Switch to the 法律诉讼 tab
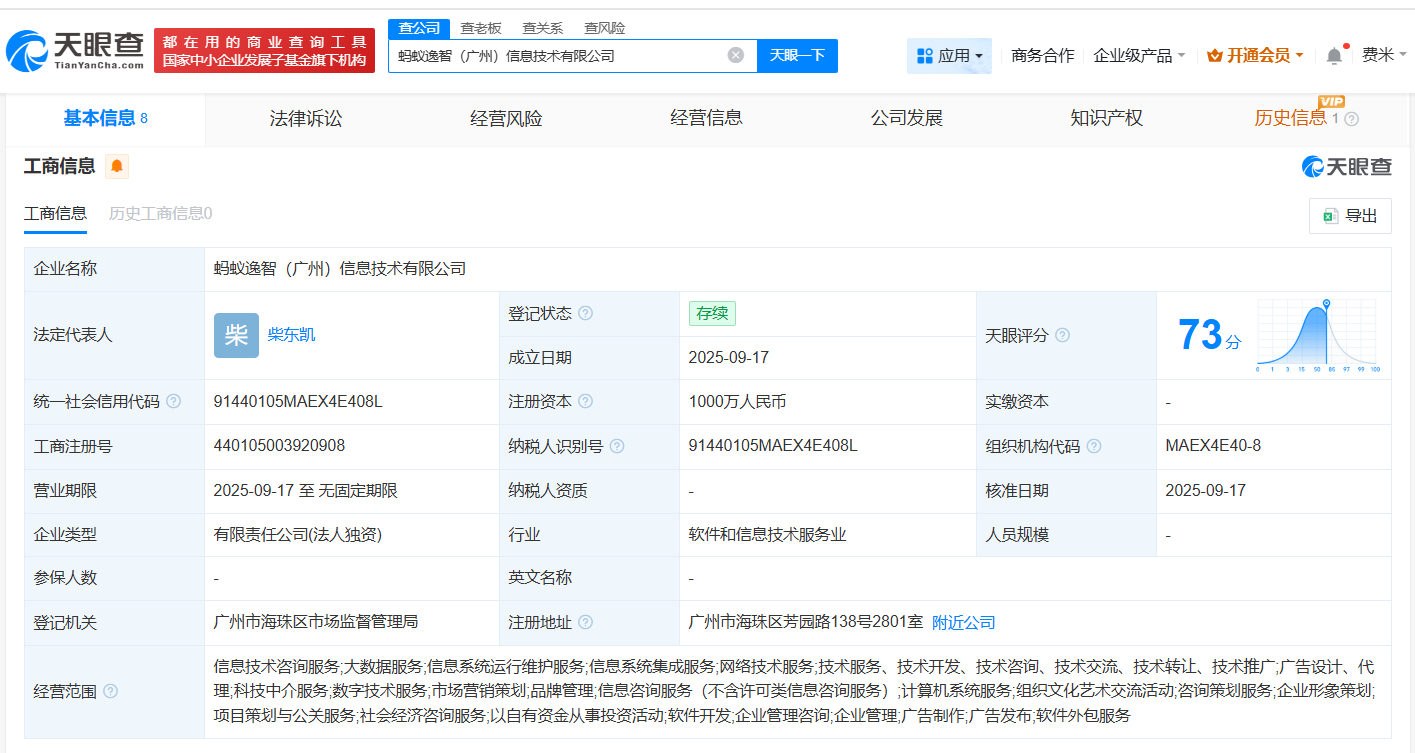 (304, 118)
